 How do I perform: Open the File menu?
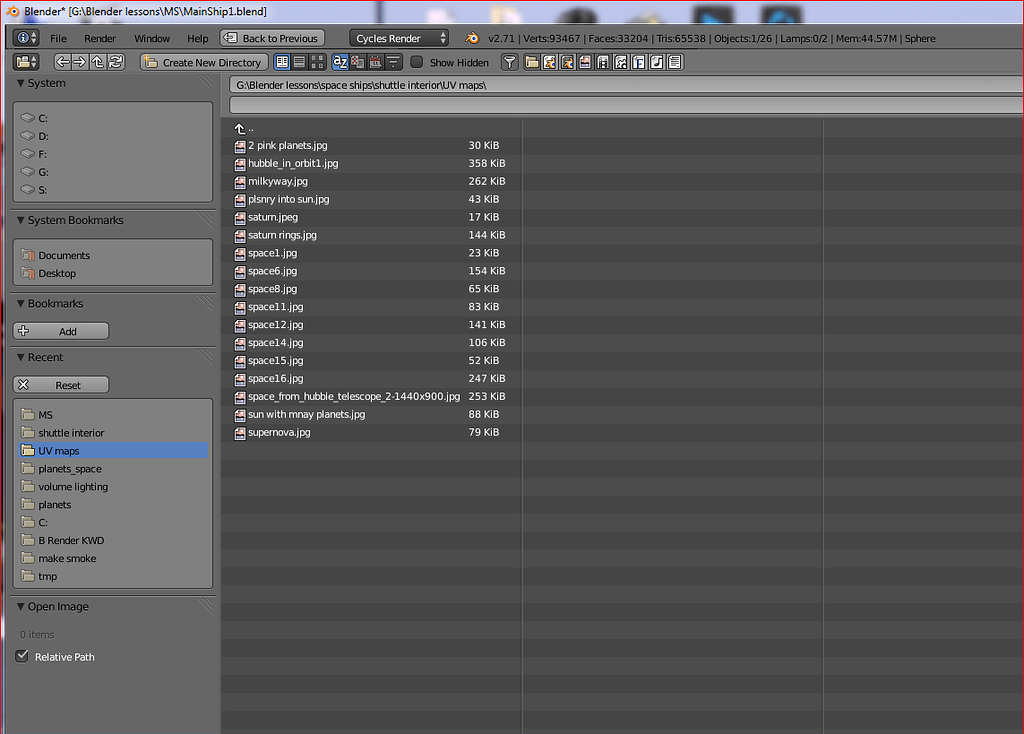pyautogui.click(x=58, y=39)
